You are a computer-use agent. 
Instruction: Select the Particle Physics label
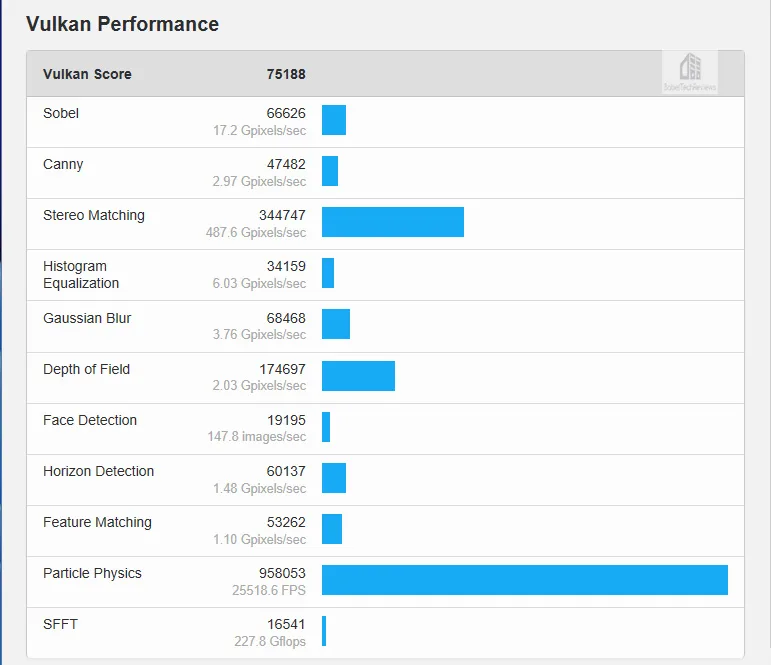[92, 574]
